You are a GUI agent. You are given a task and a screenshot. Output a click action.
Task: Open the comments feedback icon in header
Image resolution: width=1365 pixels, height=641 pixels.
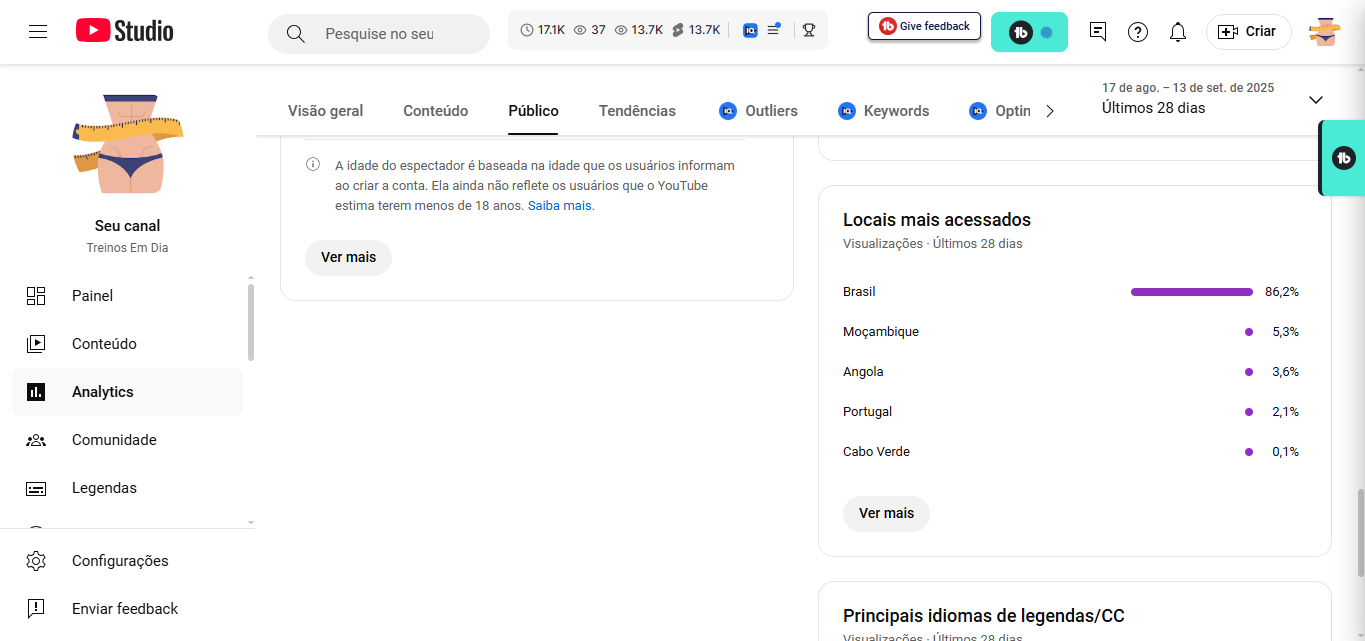point(1098,32)
